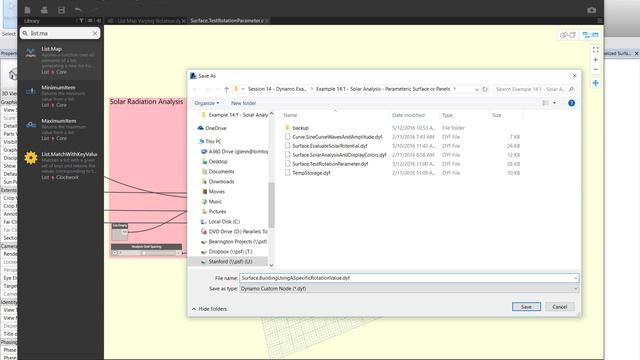The image size is (640, 360).
Task: Select Surface.TestRotationParameter.dyf file
Action: coord(330,164)
